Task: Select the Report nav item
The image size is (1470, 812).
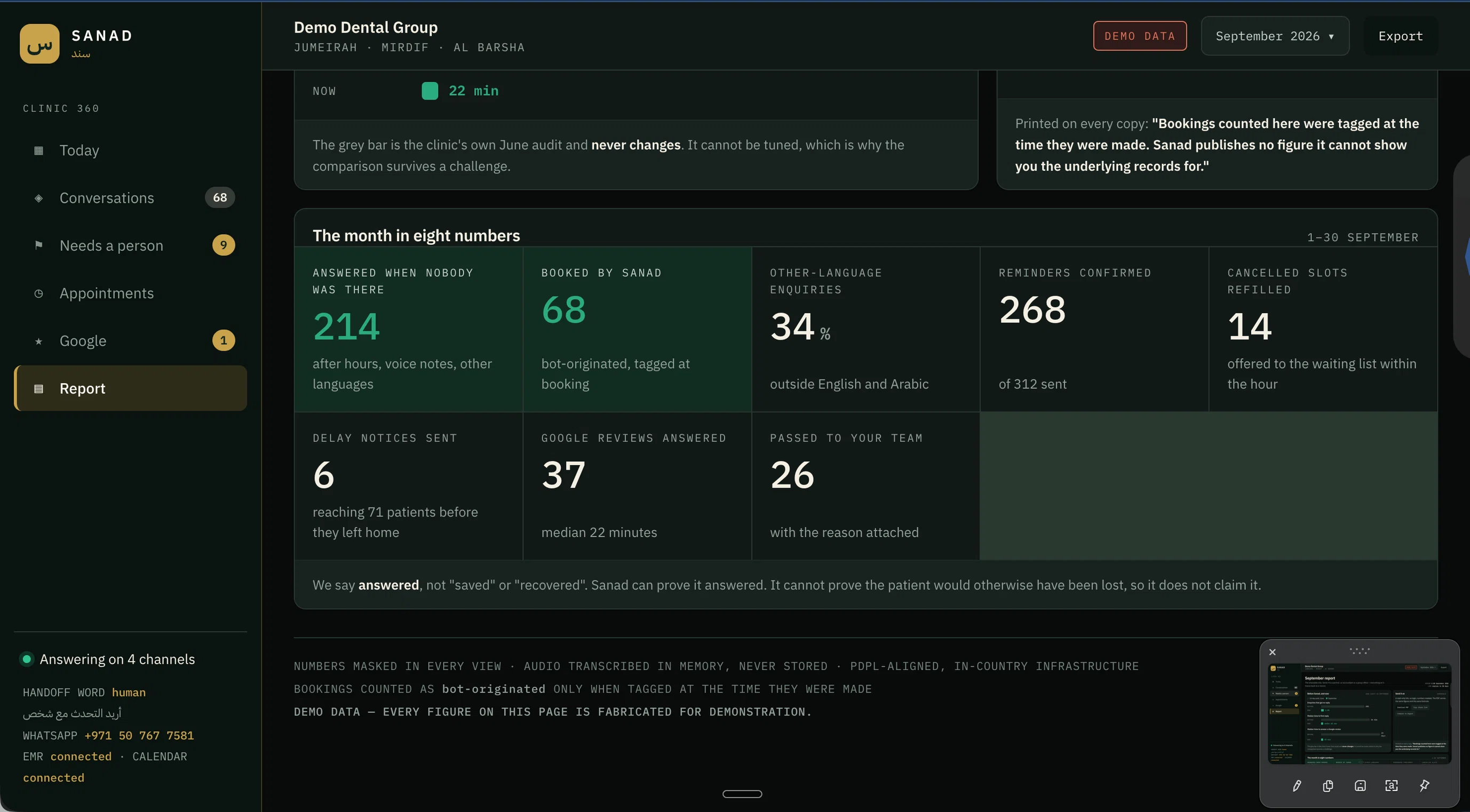Action: 130,388
